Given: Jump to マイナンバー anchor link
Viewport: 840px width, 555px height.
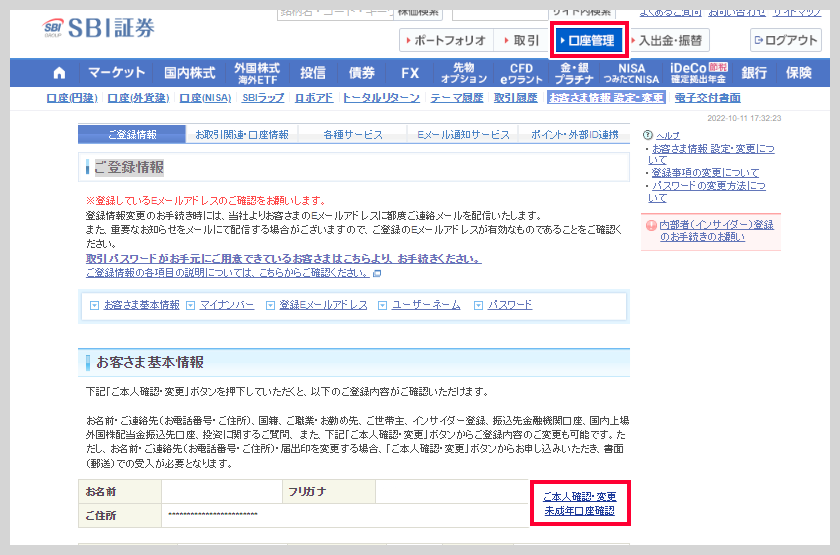Looking at the screenshot, I should (x=227, y=305).
